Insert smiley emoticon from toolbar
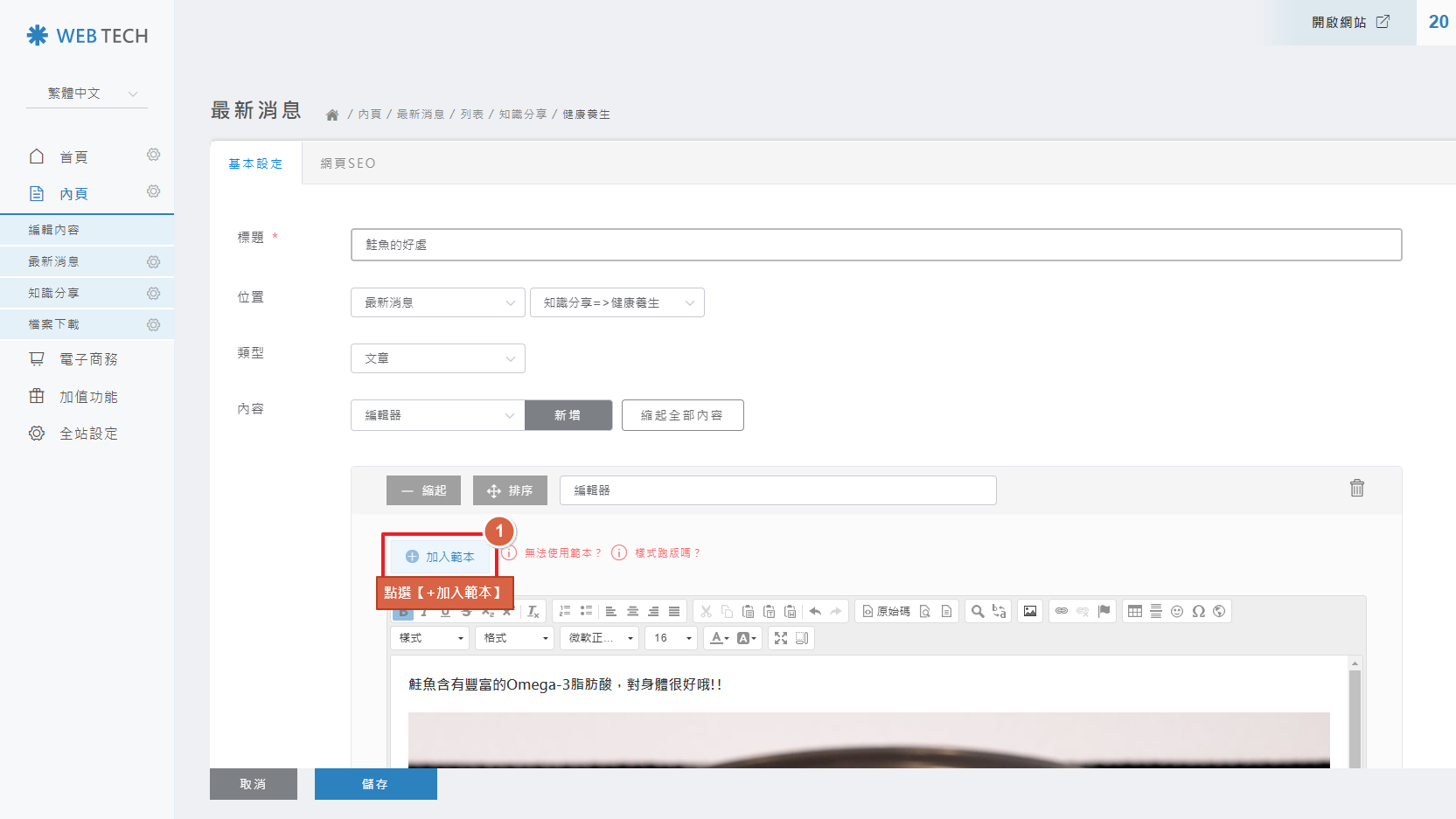 click(1177, 611)
